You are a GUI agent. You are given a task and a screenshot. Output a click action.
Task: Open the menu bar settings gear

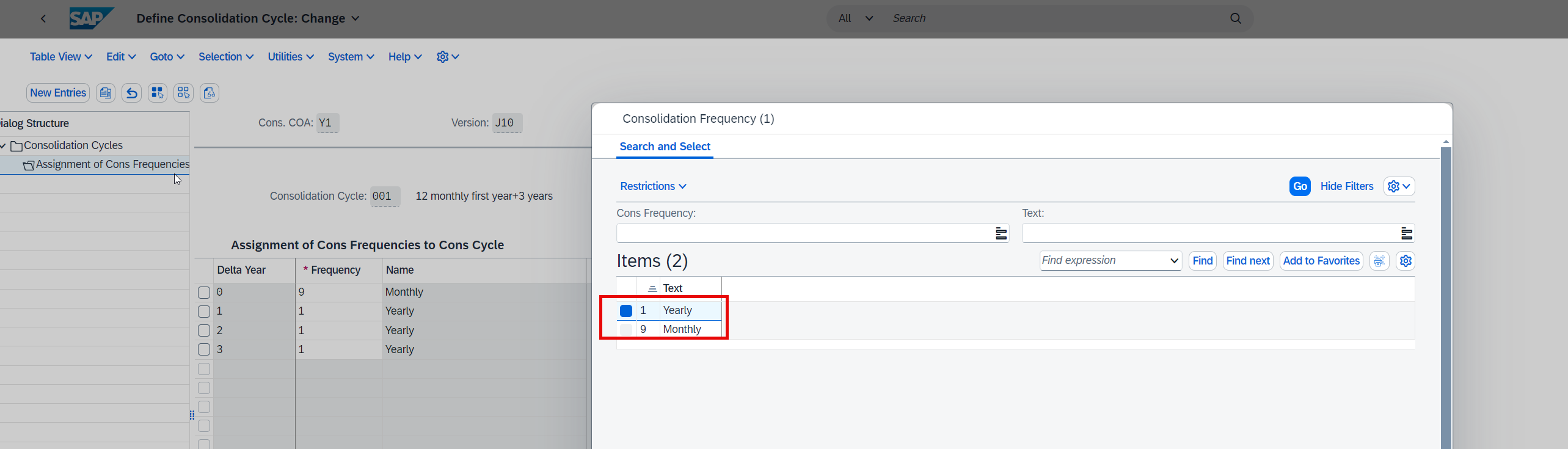point(448,57)
